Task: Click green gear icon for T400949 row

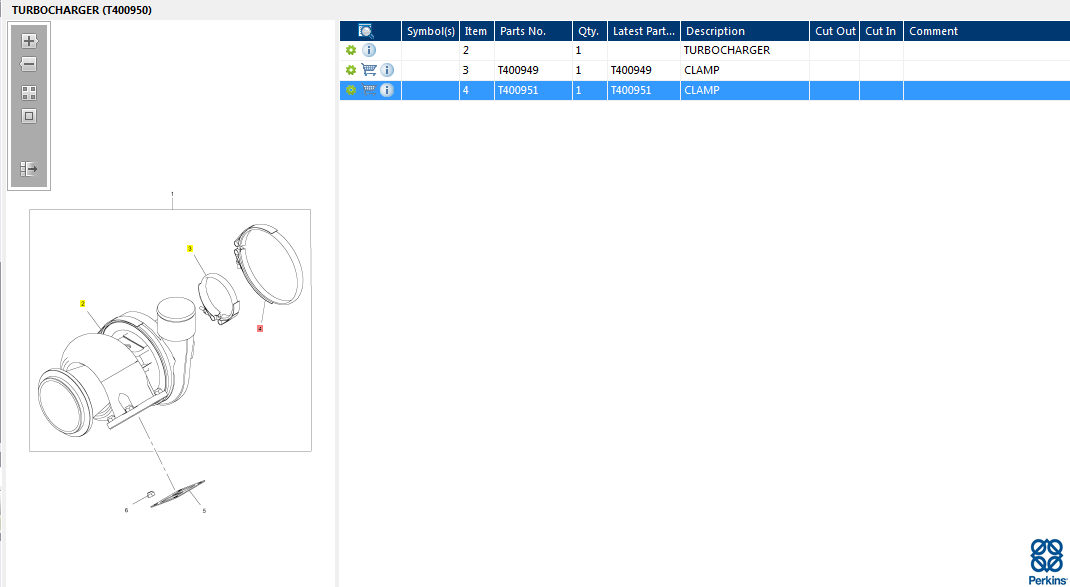Action: pyautogui.click(x=351, y=70)
